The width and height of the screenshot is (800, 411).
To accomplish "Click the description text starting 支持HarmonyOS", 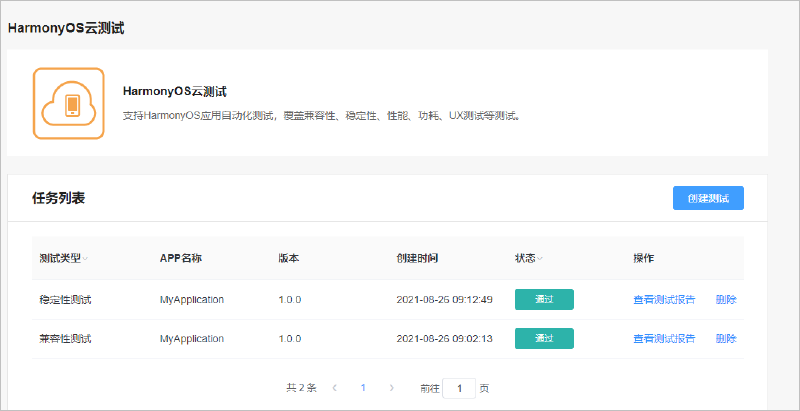I will (x=322, y=116).
